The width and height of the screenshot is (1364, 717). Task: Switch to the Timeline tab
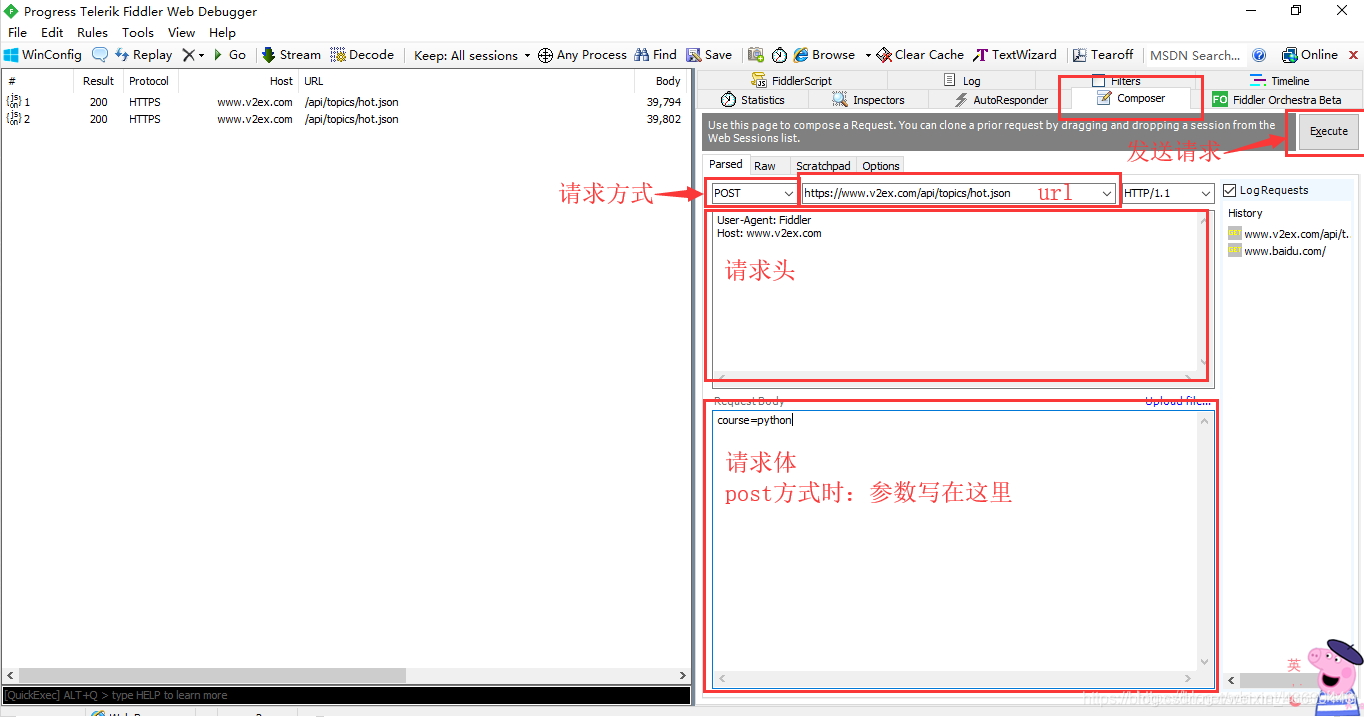[1279, 81]
